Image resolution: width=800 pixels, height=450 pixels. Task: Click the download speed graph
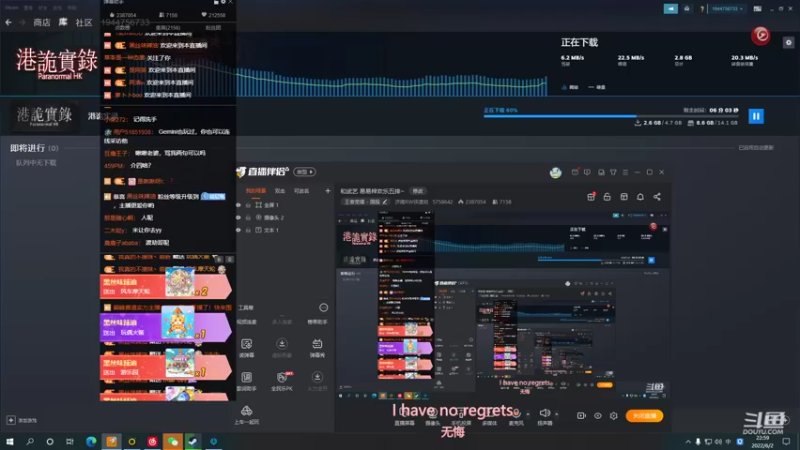391,82
